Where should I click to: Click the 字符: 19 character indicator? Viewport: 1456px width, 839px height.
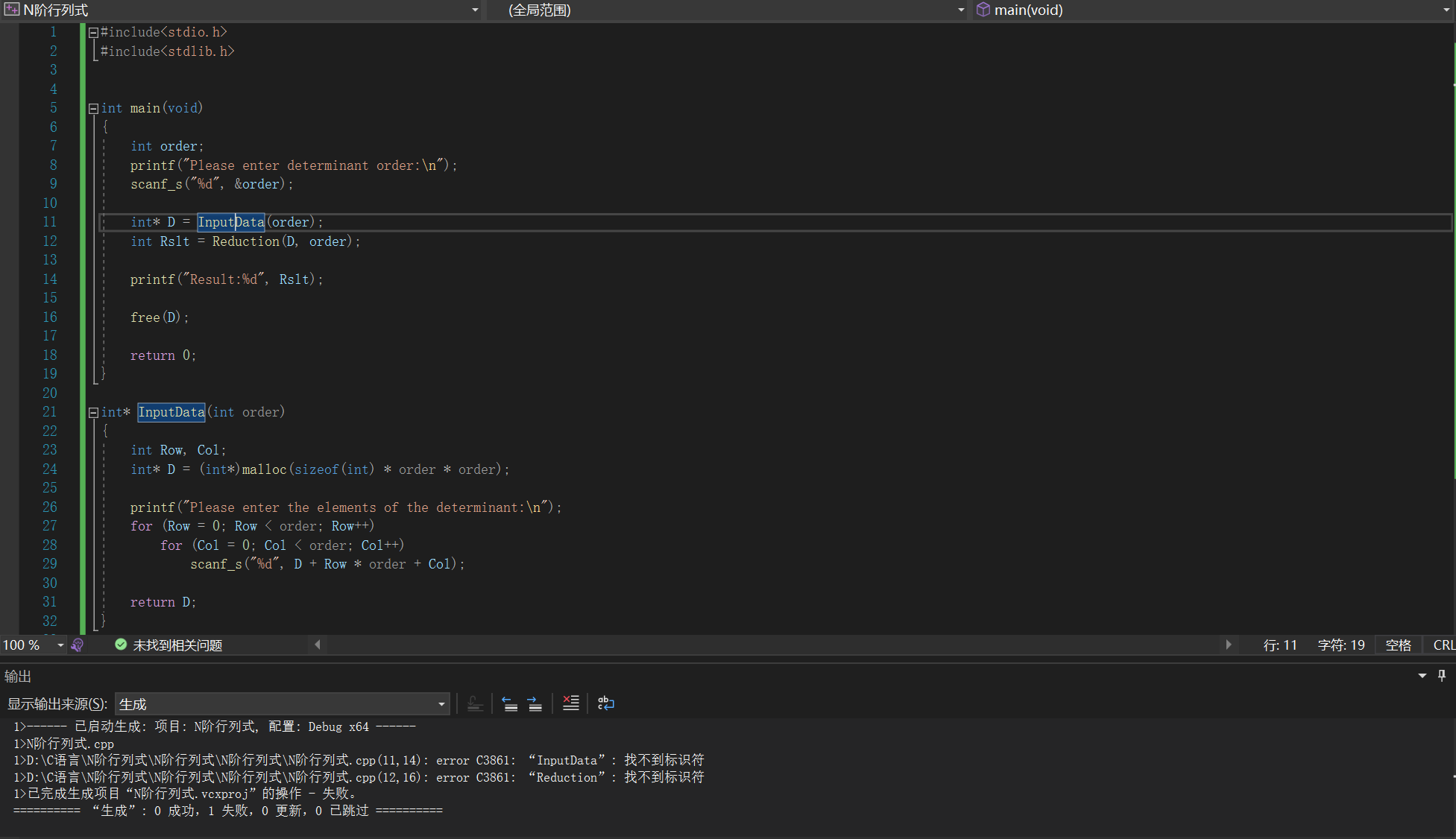pos(1341,645)
